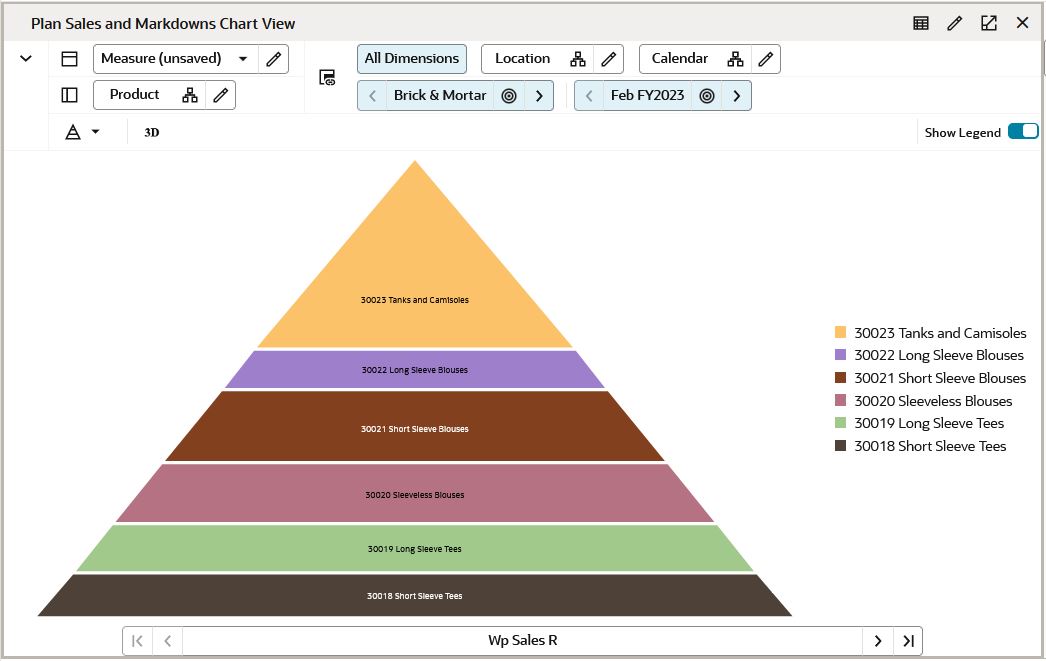Screen dimensions: 1046x661
Task: Select the Product hierarchy tree icon
Action: (190, 94)
